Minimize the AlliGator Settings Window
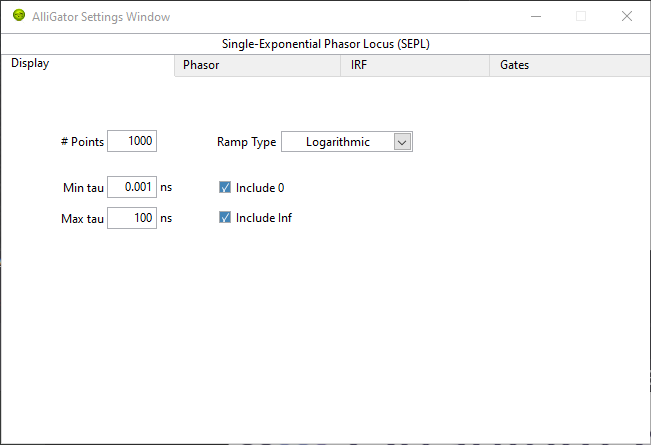Image resolution: width=651 pixels, height=445 pixels. pyautogui.click(x=536, y=16)
